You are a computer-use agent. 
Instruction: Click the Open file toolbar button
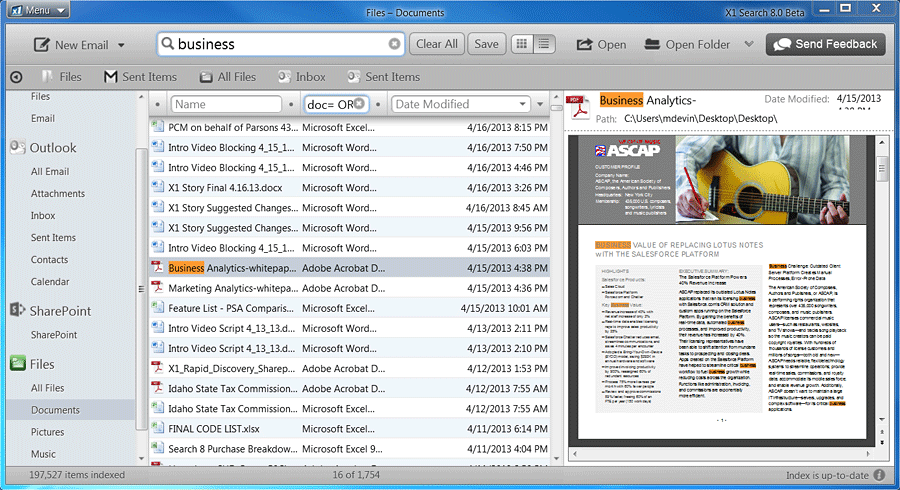tap(601, 44)
